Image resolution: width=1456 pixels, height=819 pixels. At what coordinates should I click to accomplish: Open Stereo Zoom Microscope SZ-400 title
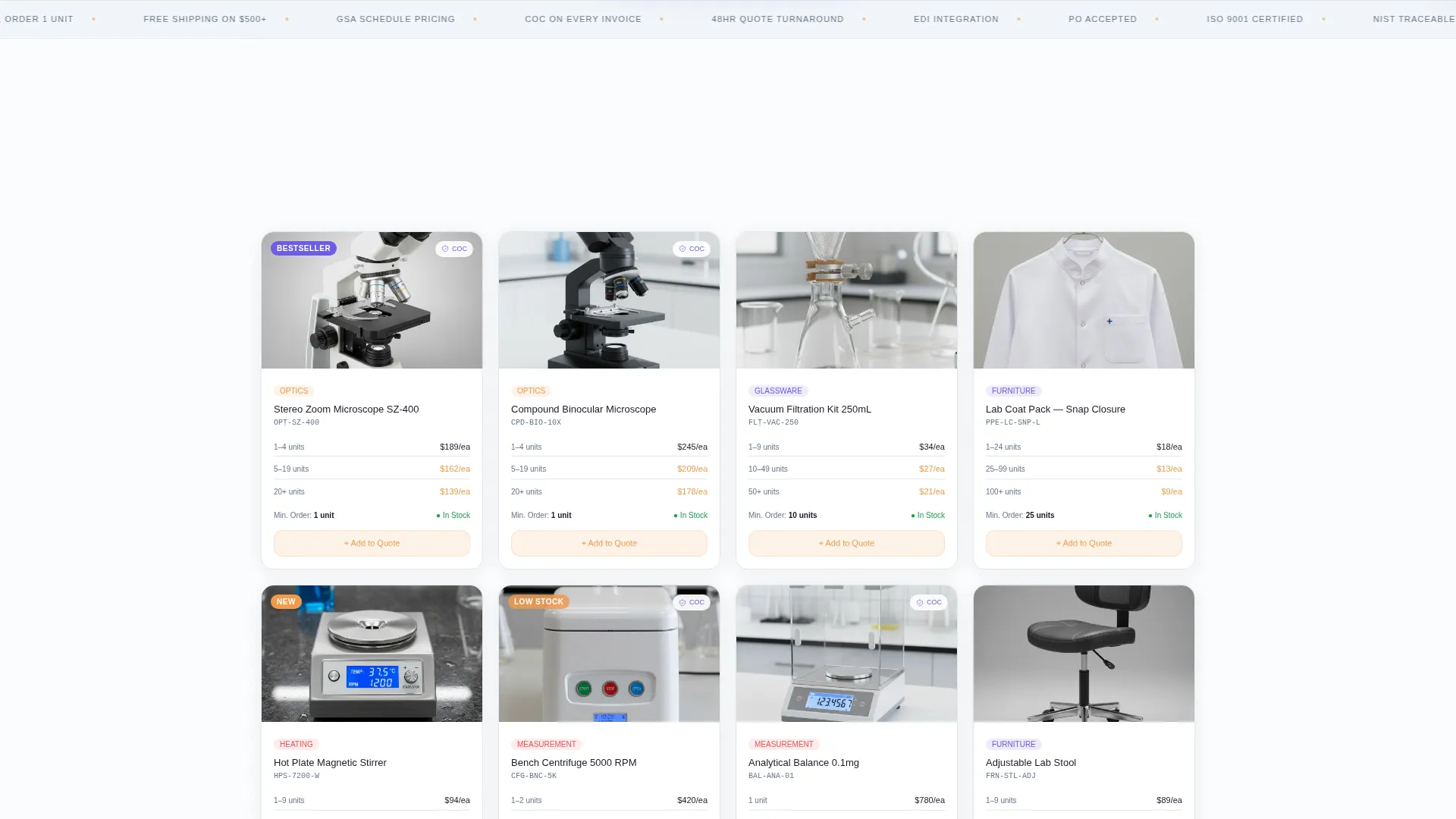pos(346,409)
